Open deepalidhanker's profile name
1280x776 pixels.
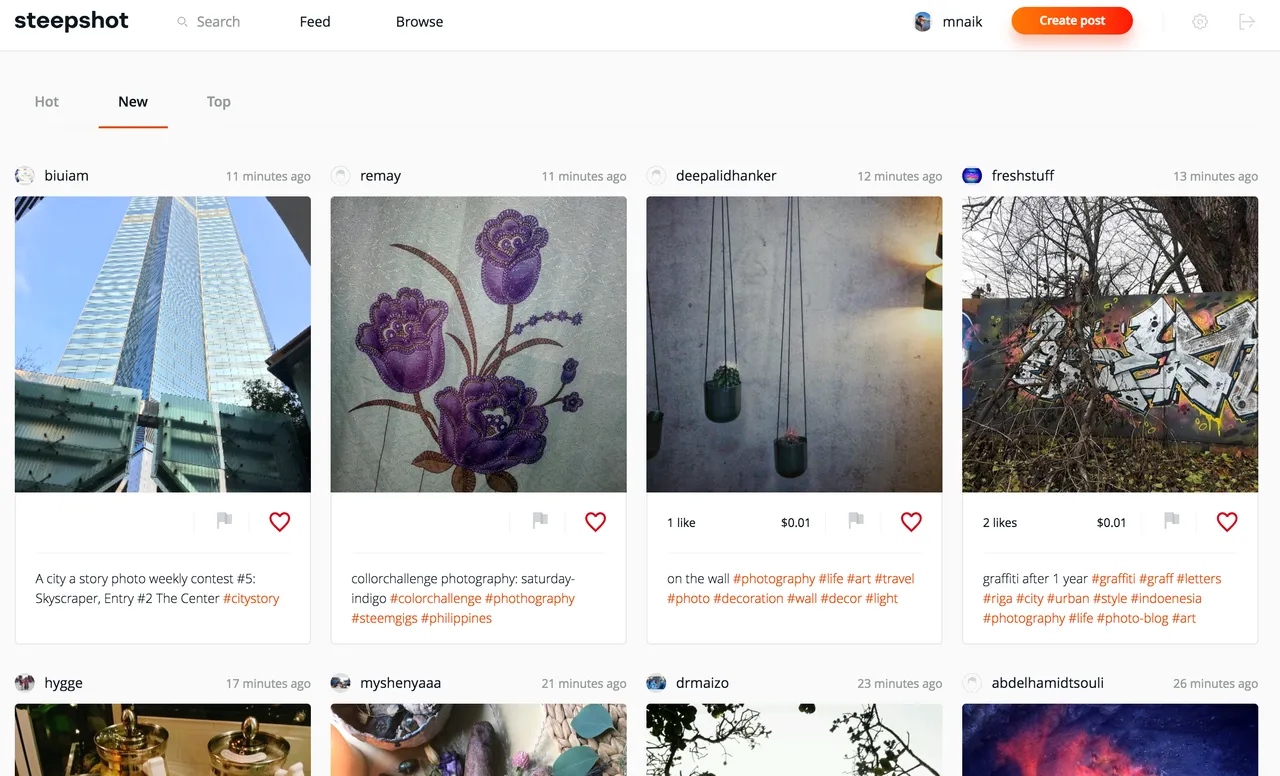[726, 176]
